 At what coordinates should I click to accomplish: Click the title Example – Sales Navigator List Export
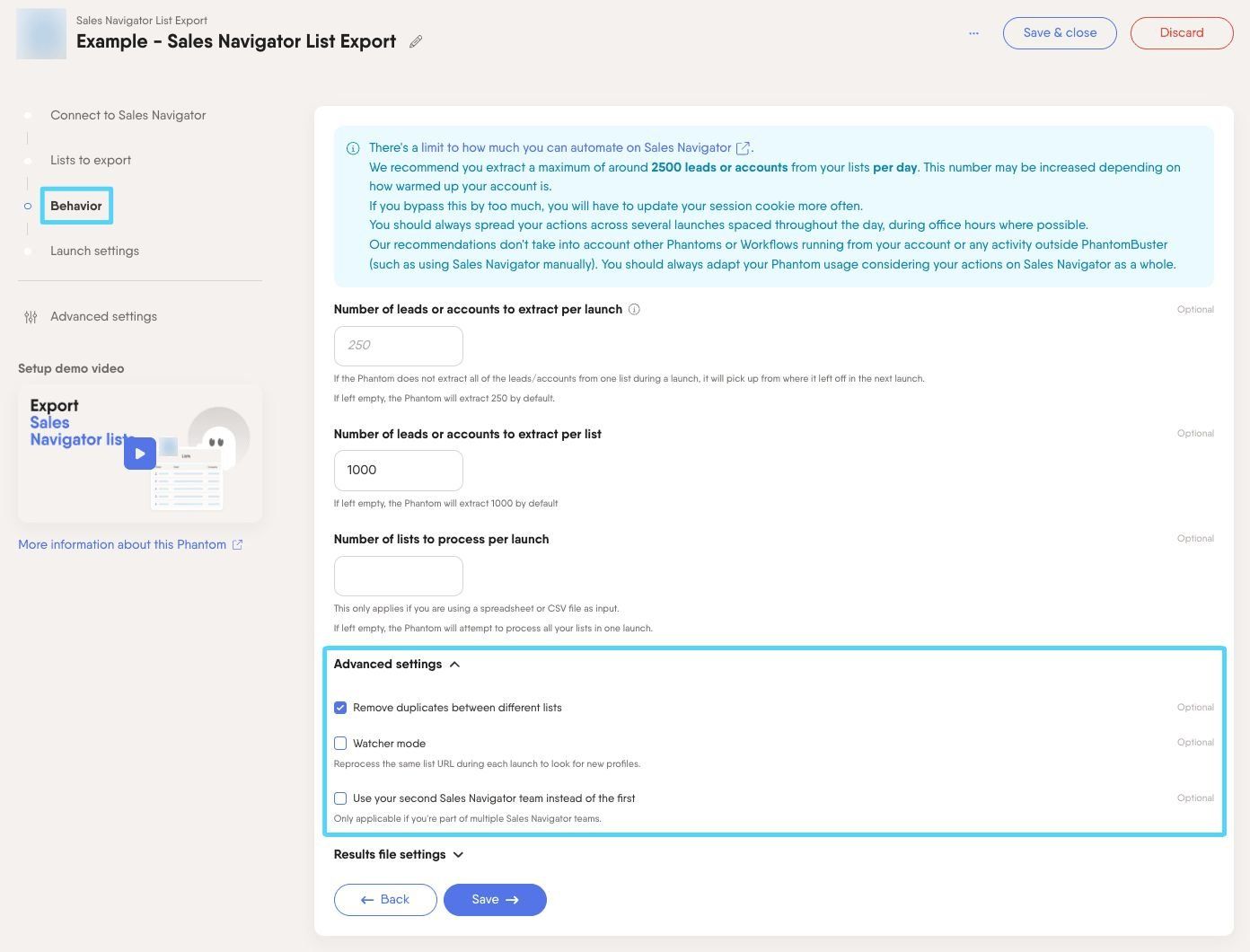[236, 41]
